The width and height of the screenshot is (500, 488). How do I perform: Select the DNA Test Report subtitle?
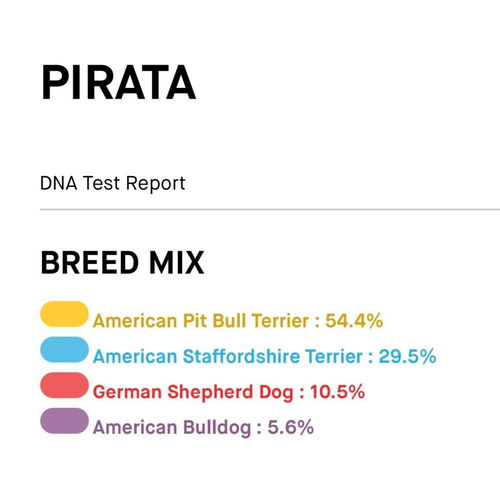coord(112,183)
